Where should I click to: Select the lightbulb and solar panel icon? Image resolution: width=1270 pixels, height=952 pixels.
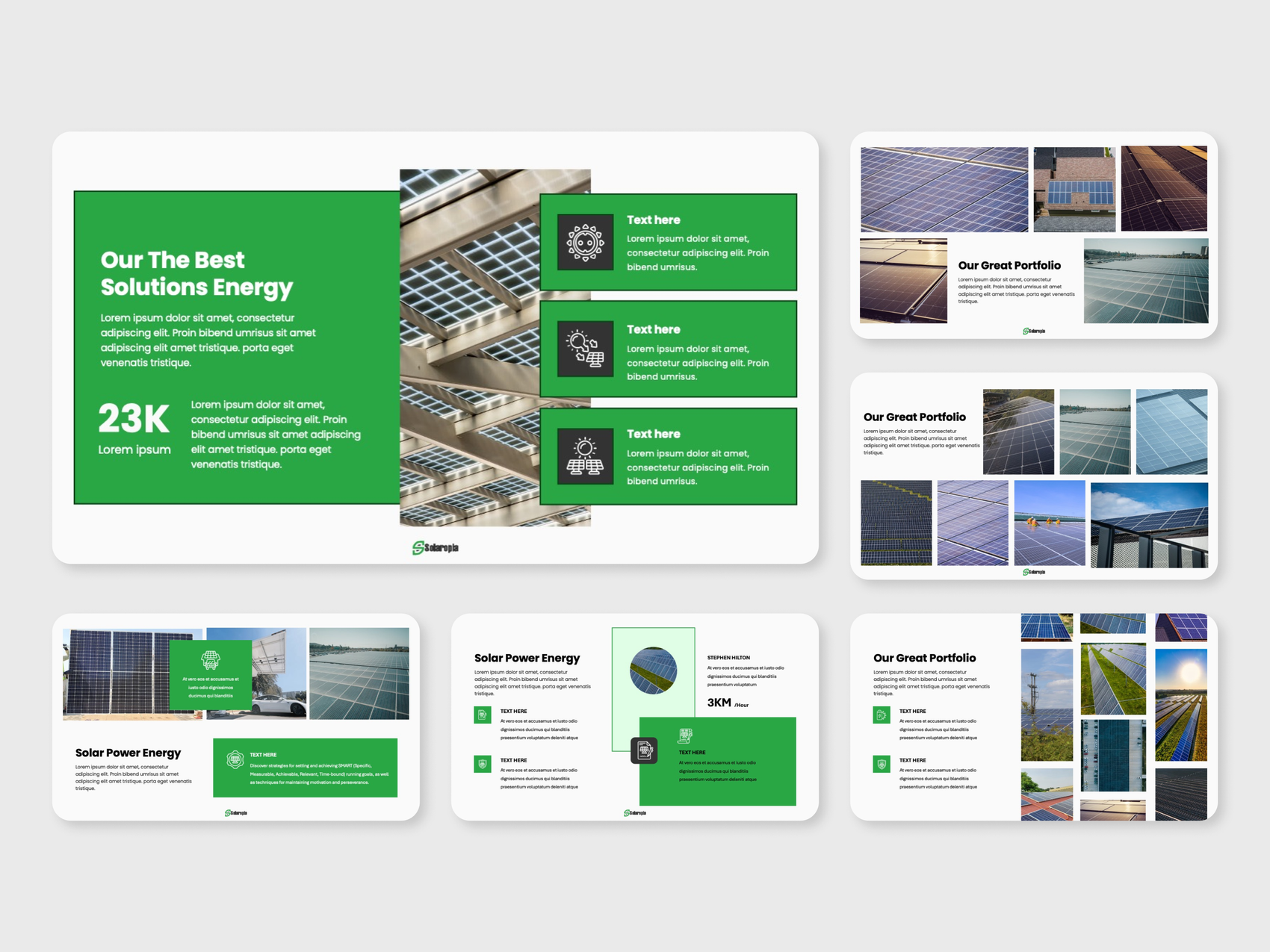pyautogui.click(x=585, y=349)
